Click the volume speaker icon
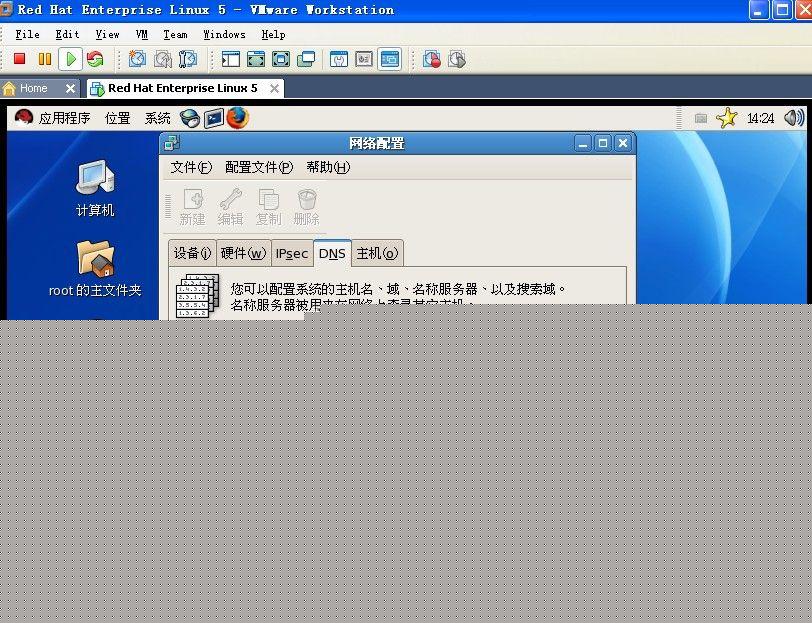This screenshot has width=812, height=623. (794, 118)
